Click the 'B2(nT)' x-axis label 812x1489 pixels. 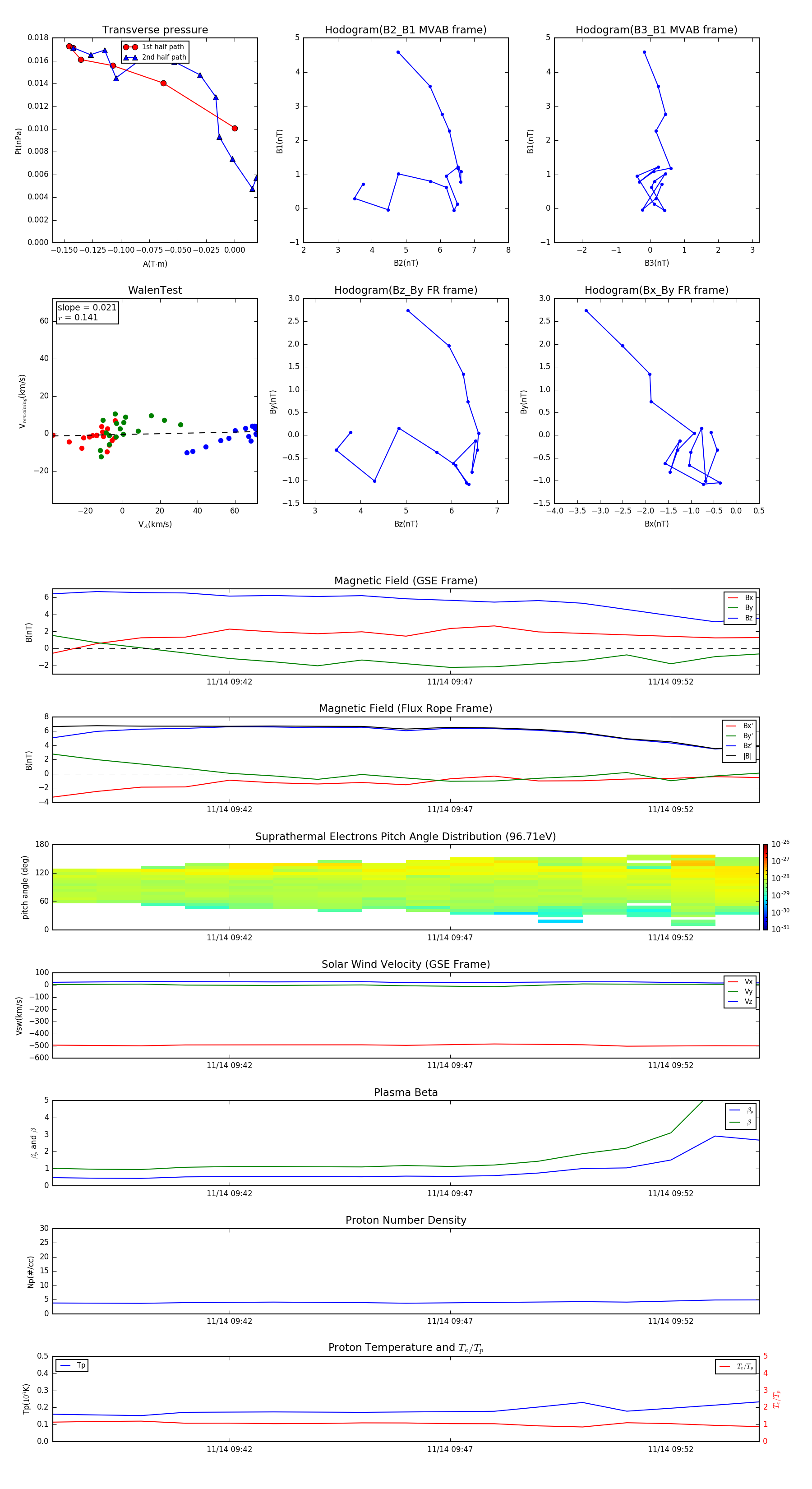(x=406, y=263)
